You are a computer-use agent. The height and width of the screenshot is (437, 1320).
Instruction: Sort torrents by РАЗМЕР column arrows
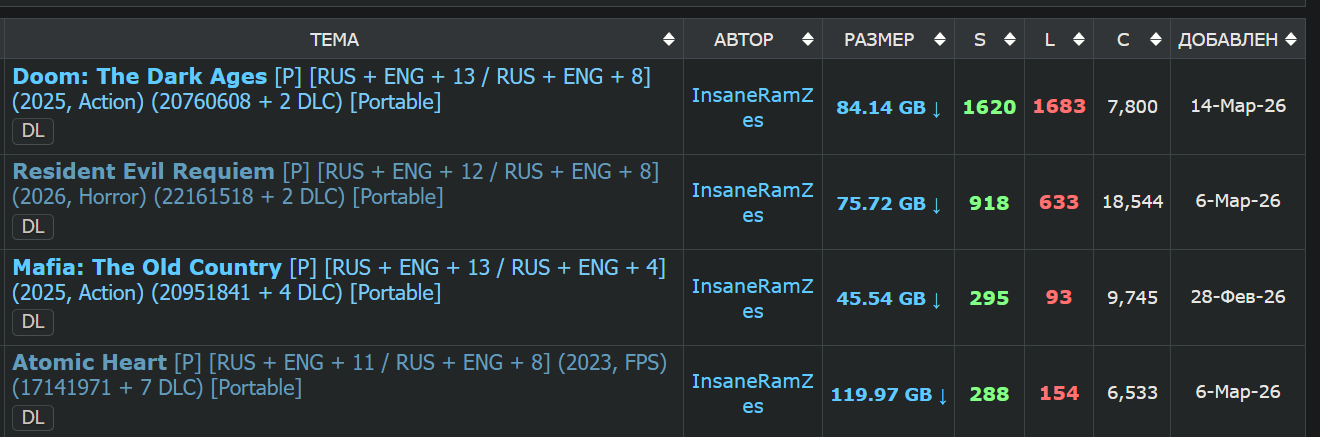939,40
